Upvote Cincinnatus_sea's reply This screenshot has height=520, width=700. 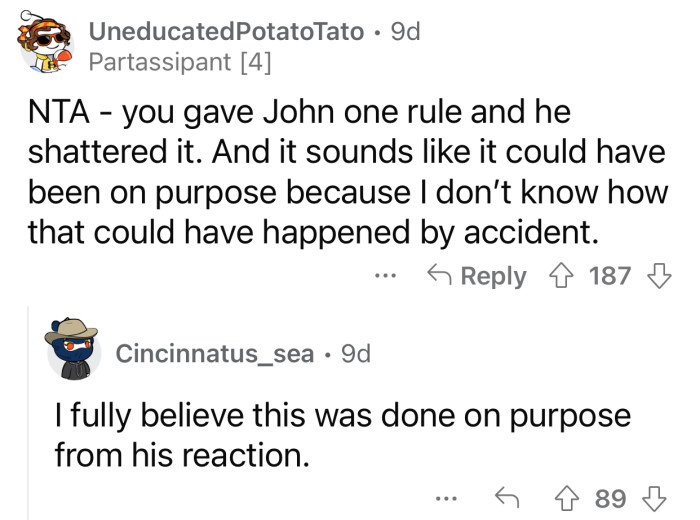point(573,497)
